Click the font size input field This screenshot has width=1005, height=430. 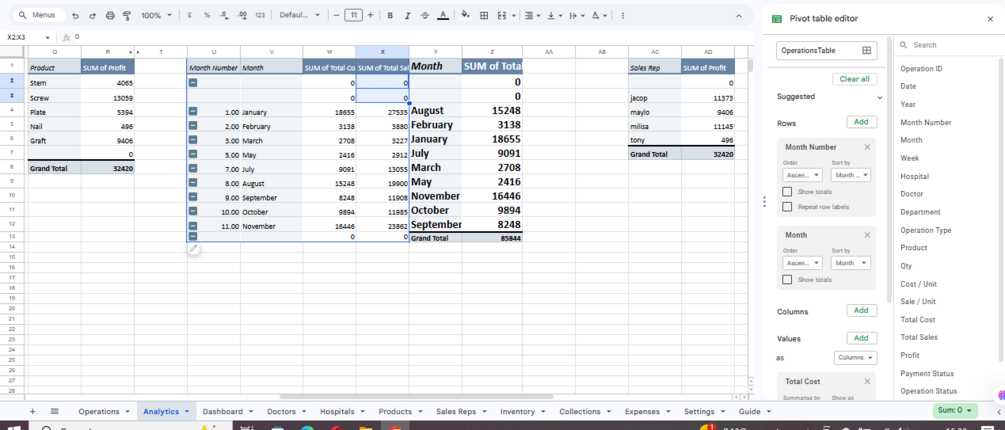(353, 15)
